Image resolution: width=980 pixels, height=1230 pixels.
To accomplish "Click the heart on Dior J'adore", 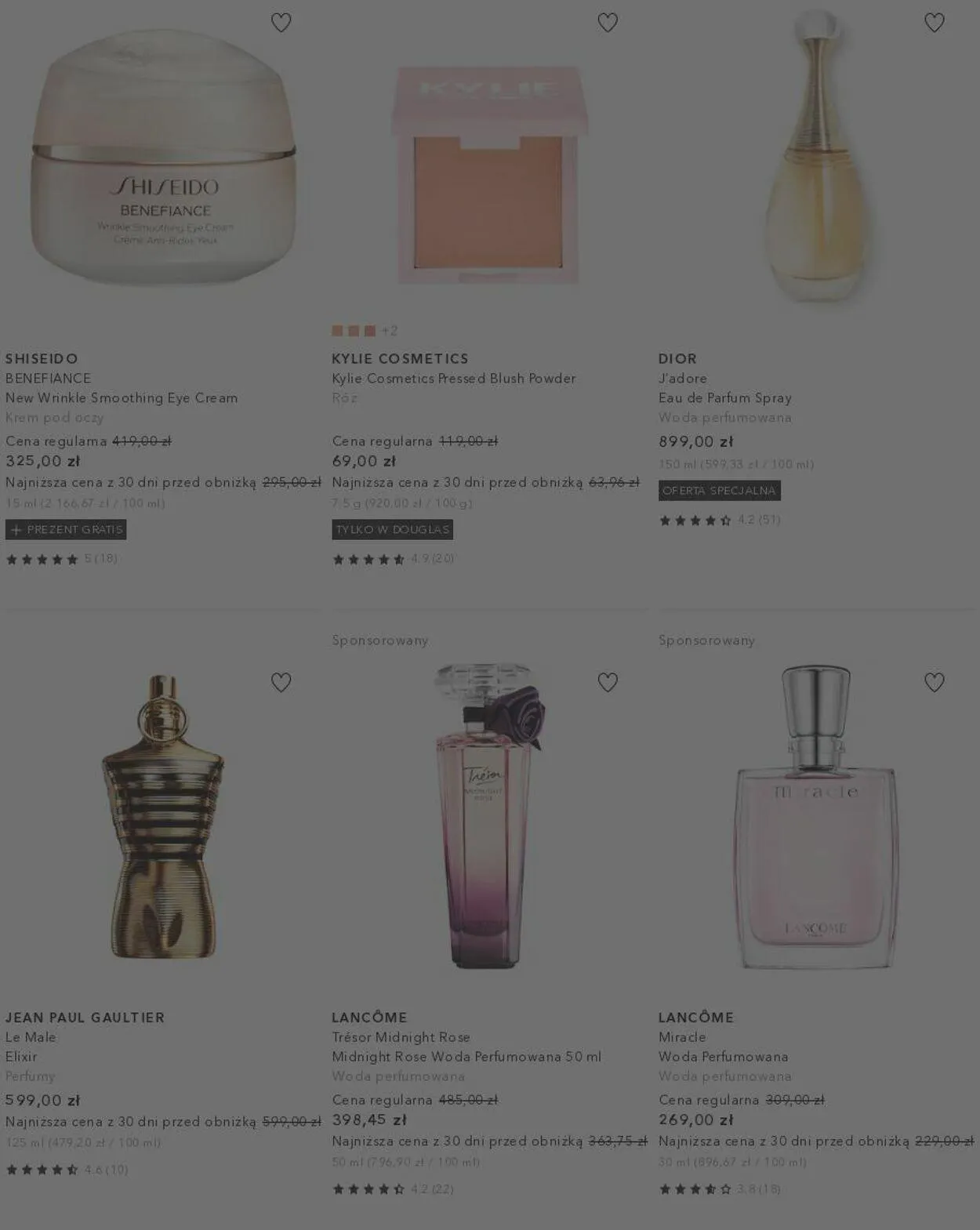I will 934,23.
